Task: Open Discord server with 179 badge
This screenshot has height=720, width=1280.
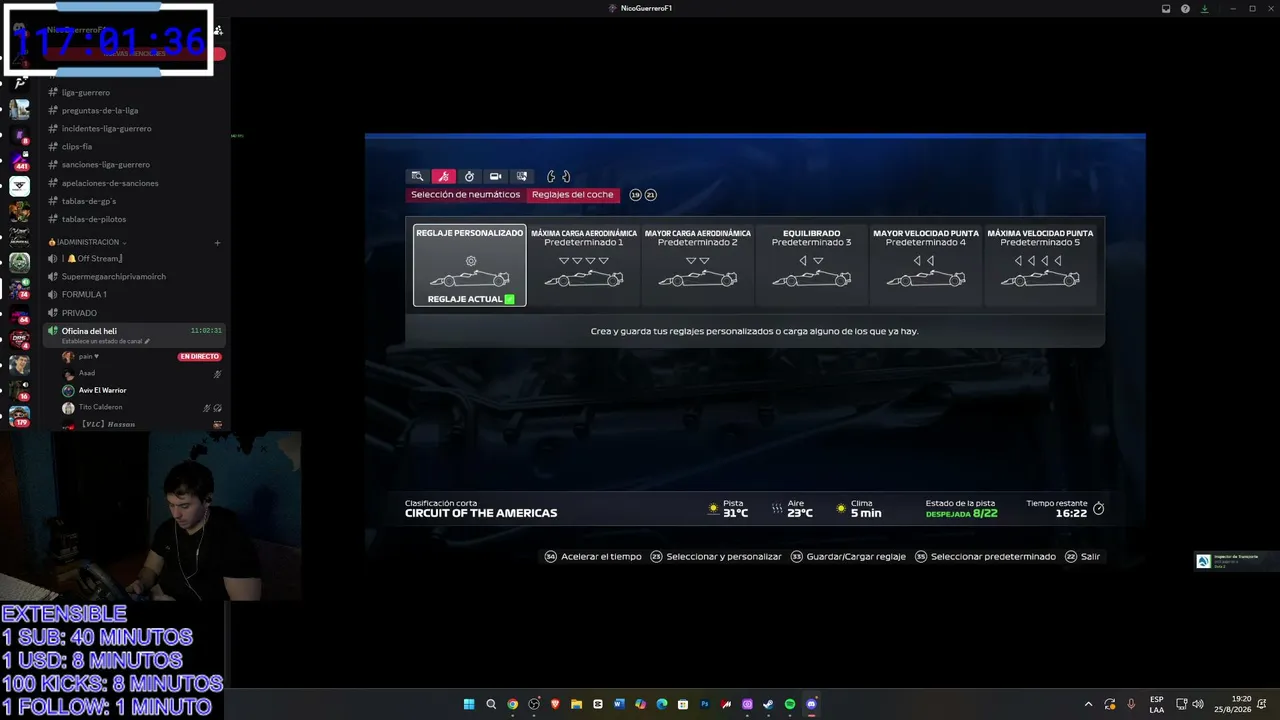Action: click(19, 415)
